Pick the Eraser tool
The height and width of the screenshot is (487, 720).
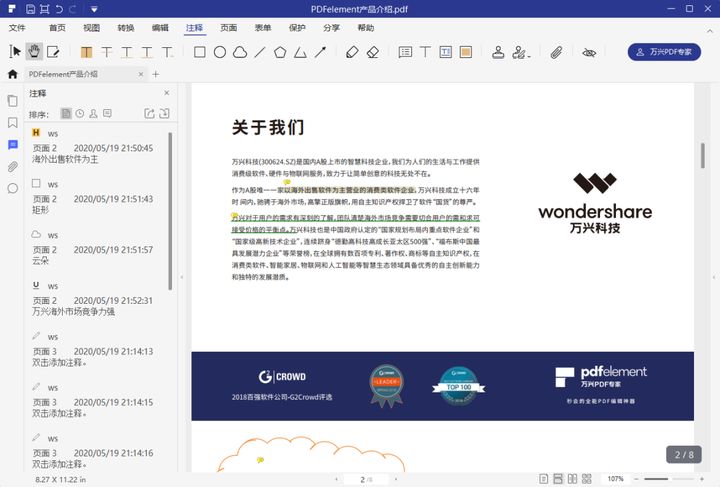pos(373,52)
